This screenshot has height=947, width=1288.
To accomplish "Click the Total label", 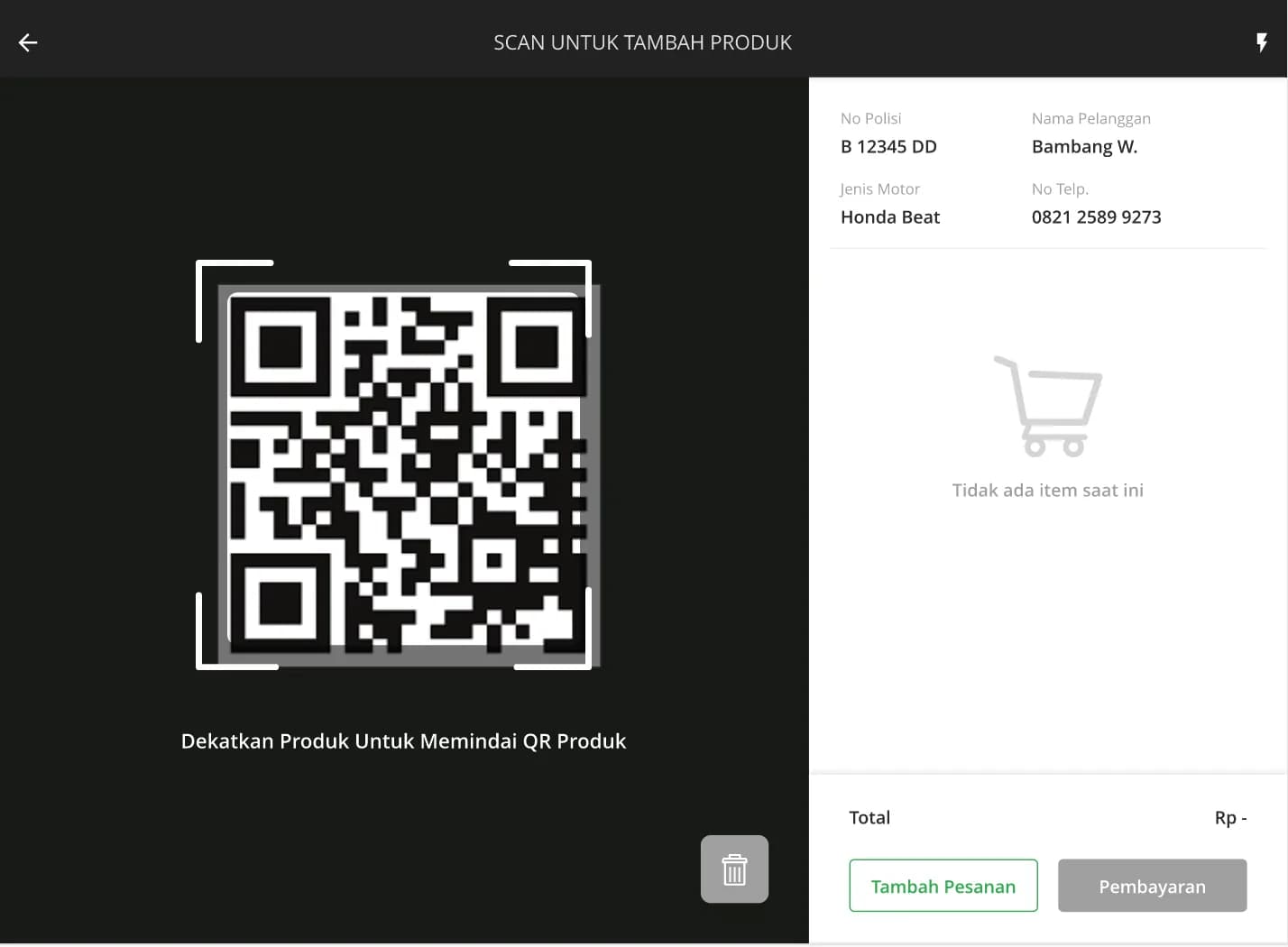I will [869, 817].
